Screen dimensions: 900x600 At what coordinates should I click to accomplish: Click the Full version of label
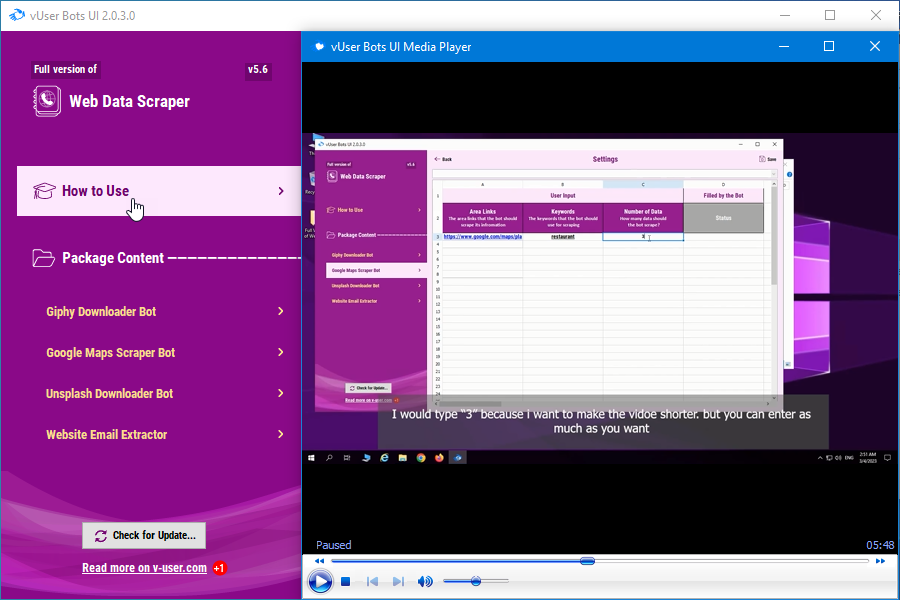pos(65,69)
